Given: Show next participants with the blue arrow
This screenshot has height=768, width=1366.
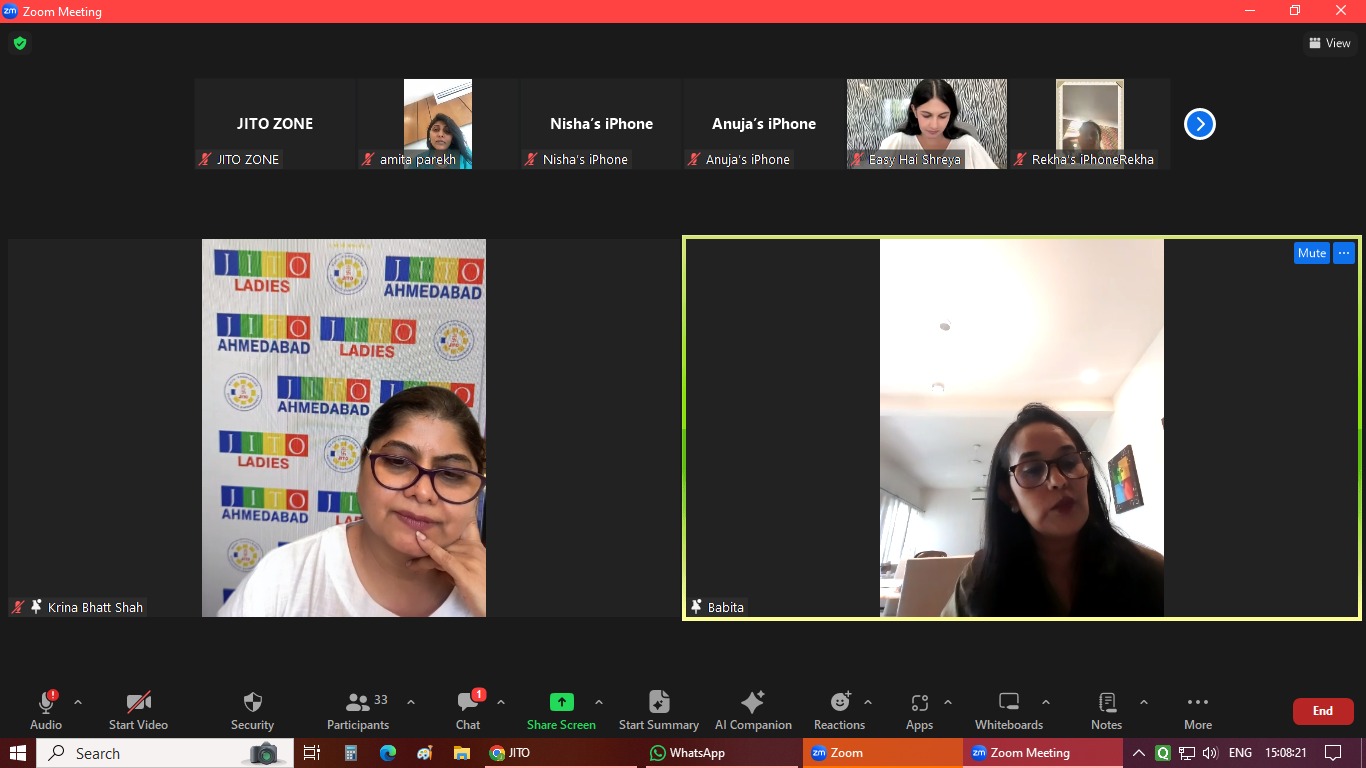Looking at the screenshot, I should [x=1199, y=124].
